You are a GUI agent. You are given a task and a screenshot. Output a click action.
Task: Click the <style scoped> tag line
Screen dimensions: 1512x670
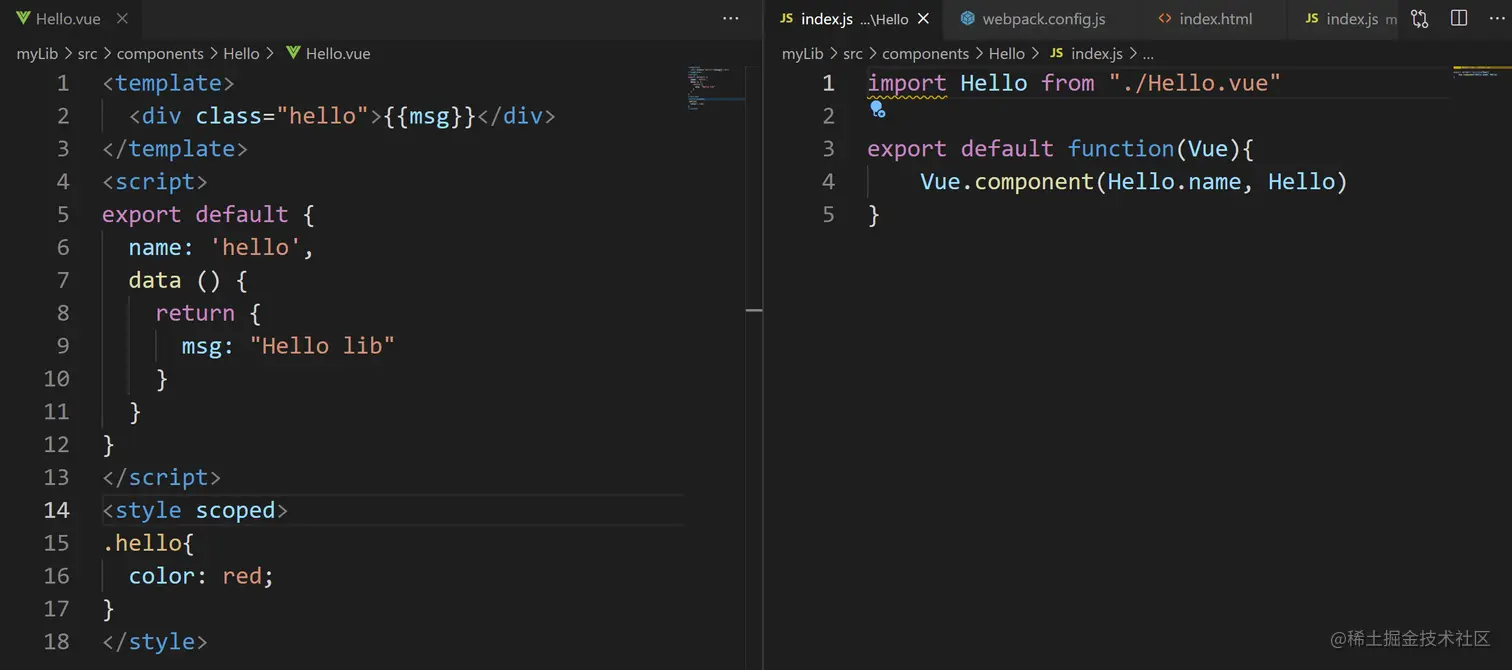195,510
